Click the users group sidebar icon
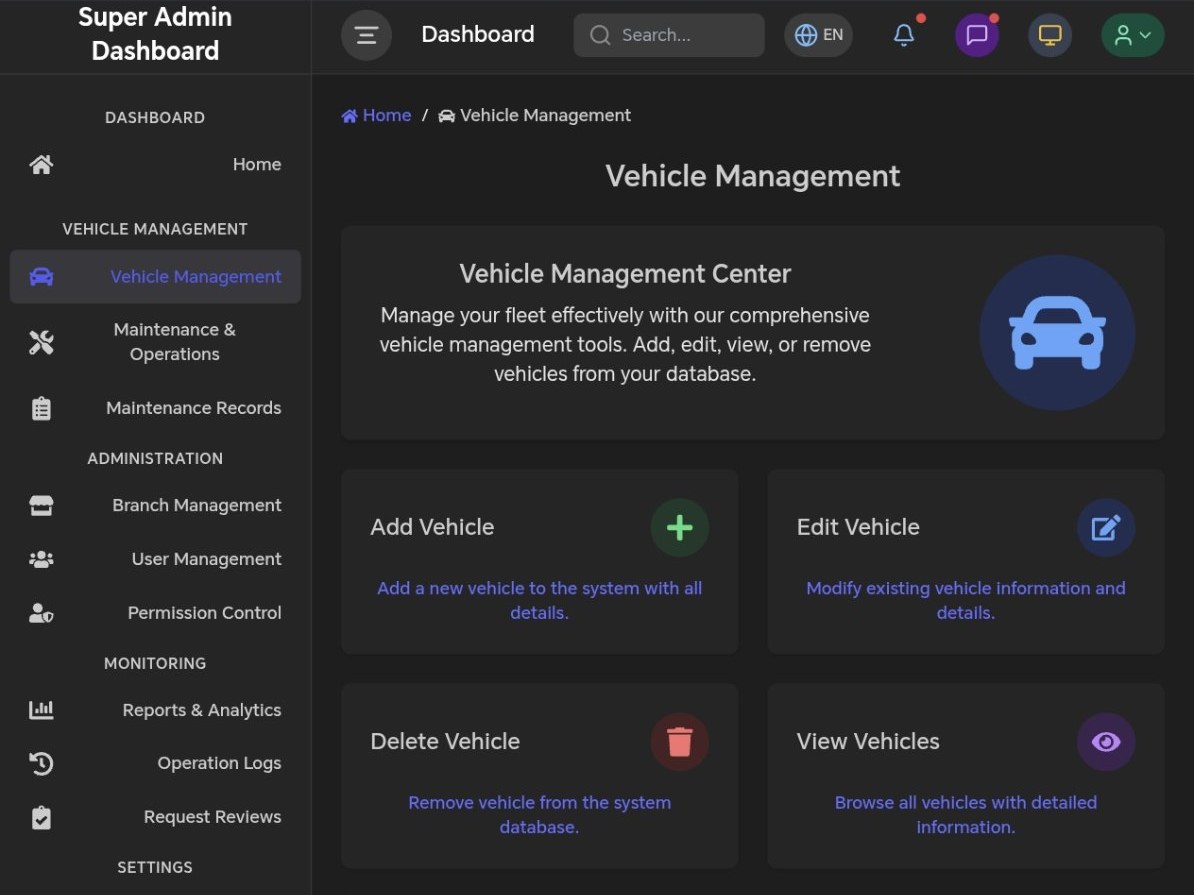 (41, 559)
